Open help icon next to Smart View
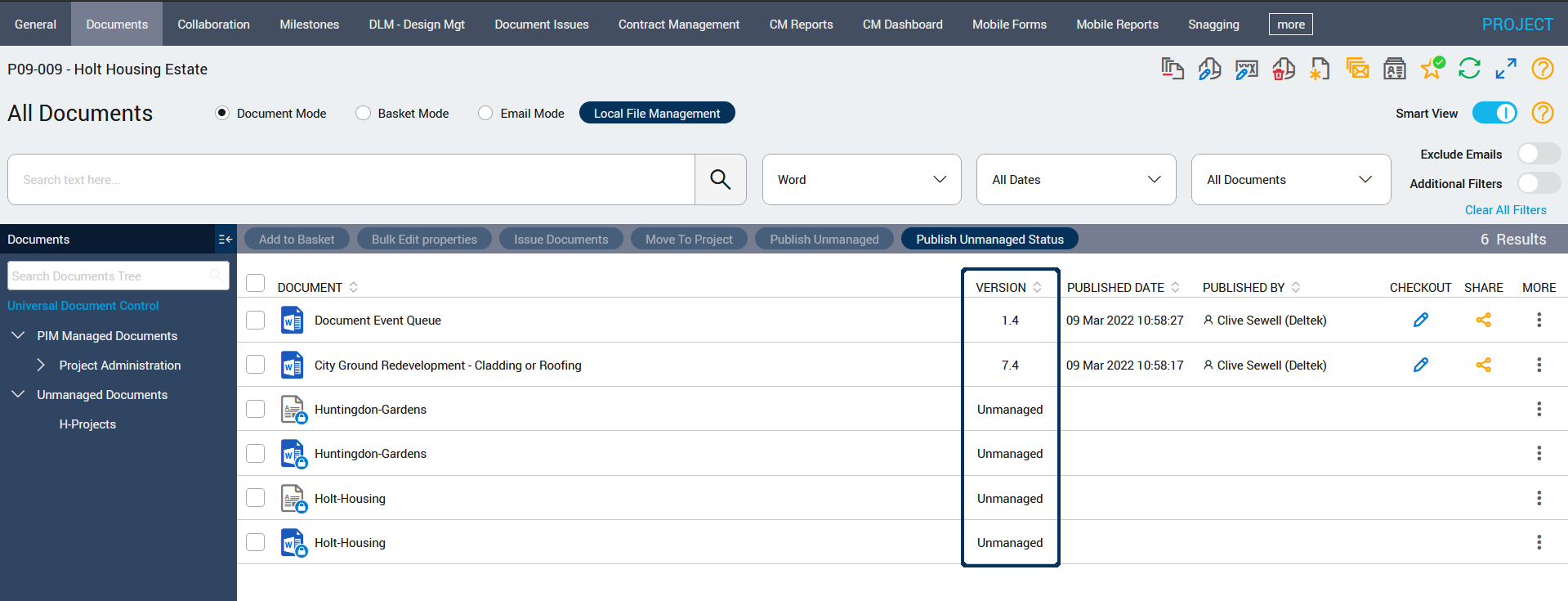Viewport: 1568px width, 601px height. pos(1542,113)
